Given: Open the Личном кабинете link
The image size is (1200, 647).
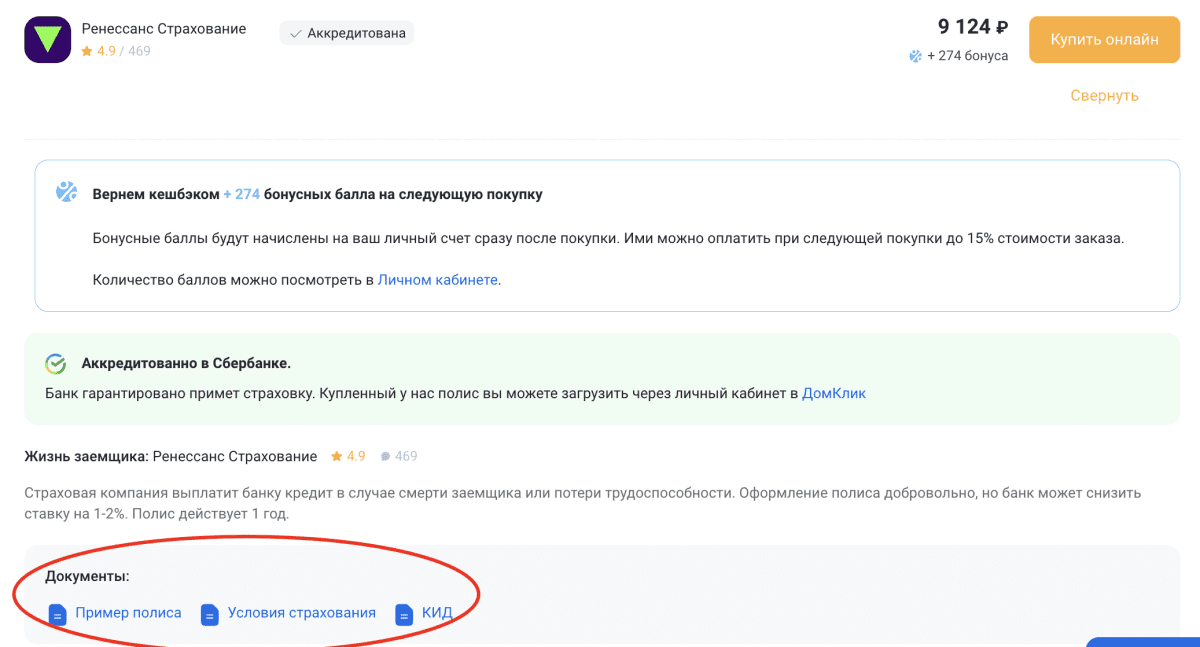Looking at the screenshot, I should [x=437, y=280].
